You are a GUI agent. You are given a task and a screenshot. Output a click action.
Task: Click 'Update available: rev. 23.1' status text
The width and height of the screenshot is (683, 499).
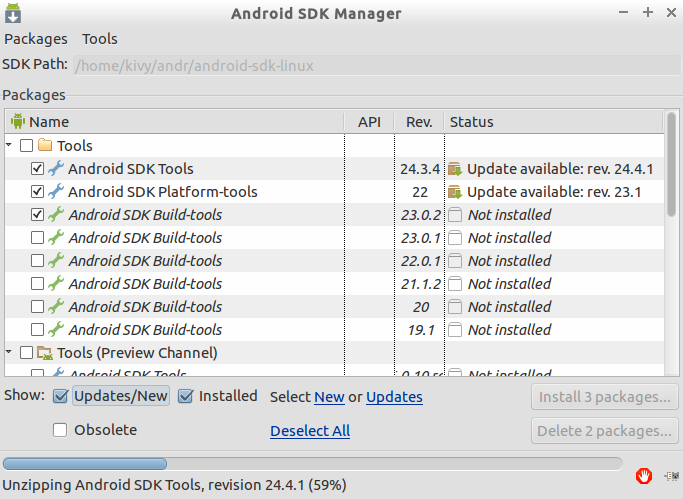[554, 192]
